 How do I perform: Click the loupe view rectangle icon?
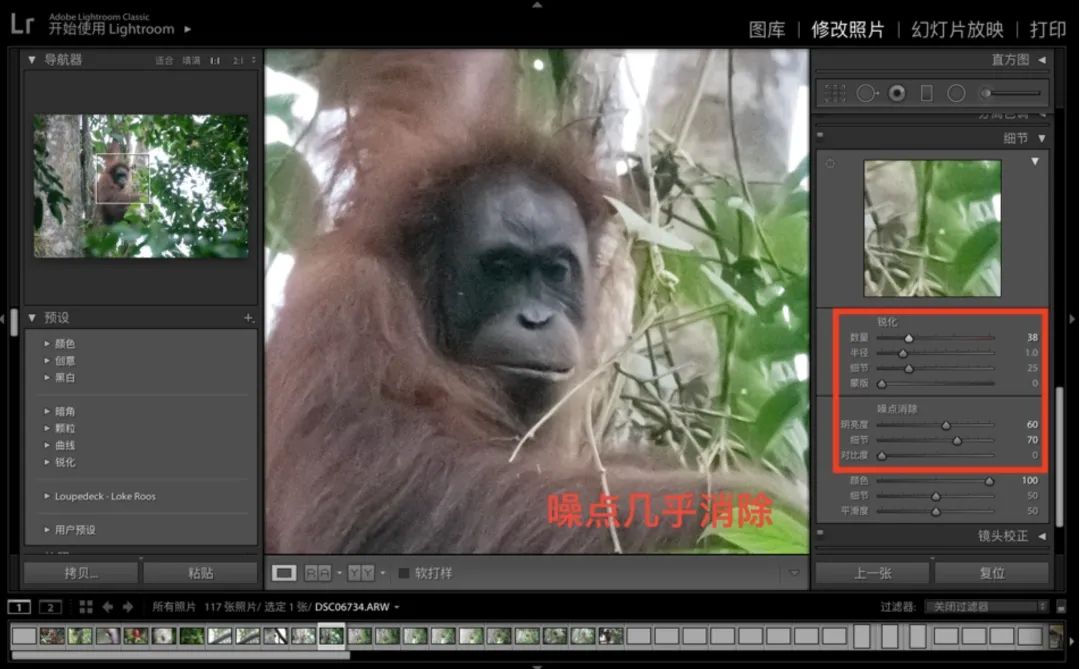point(285,573)
